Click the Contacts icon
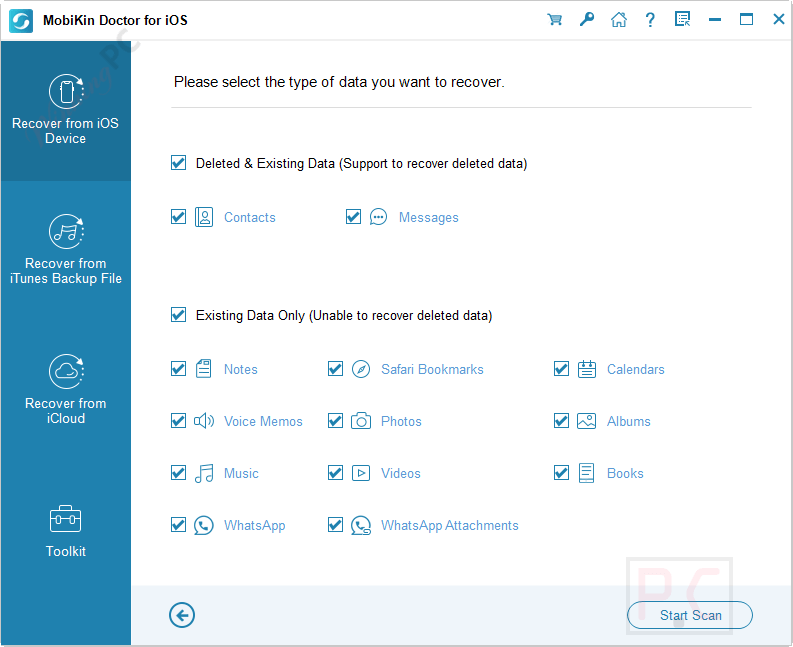The height and width of the screenshot is (647, 793). click(x=204, y=218)
